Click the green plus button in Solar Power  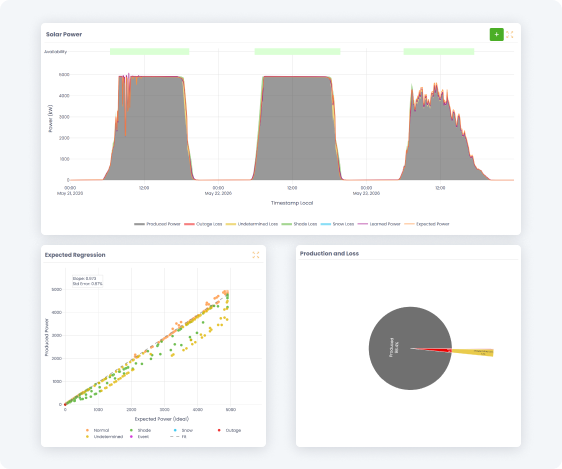coord(496,34)
